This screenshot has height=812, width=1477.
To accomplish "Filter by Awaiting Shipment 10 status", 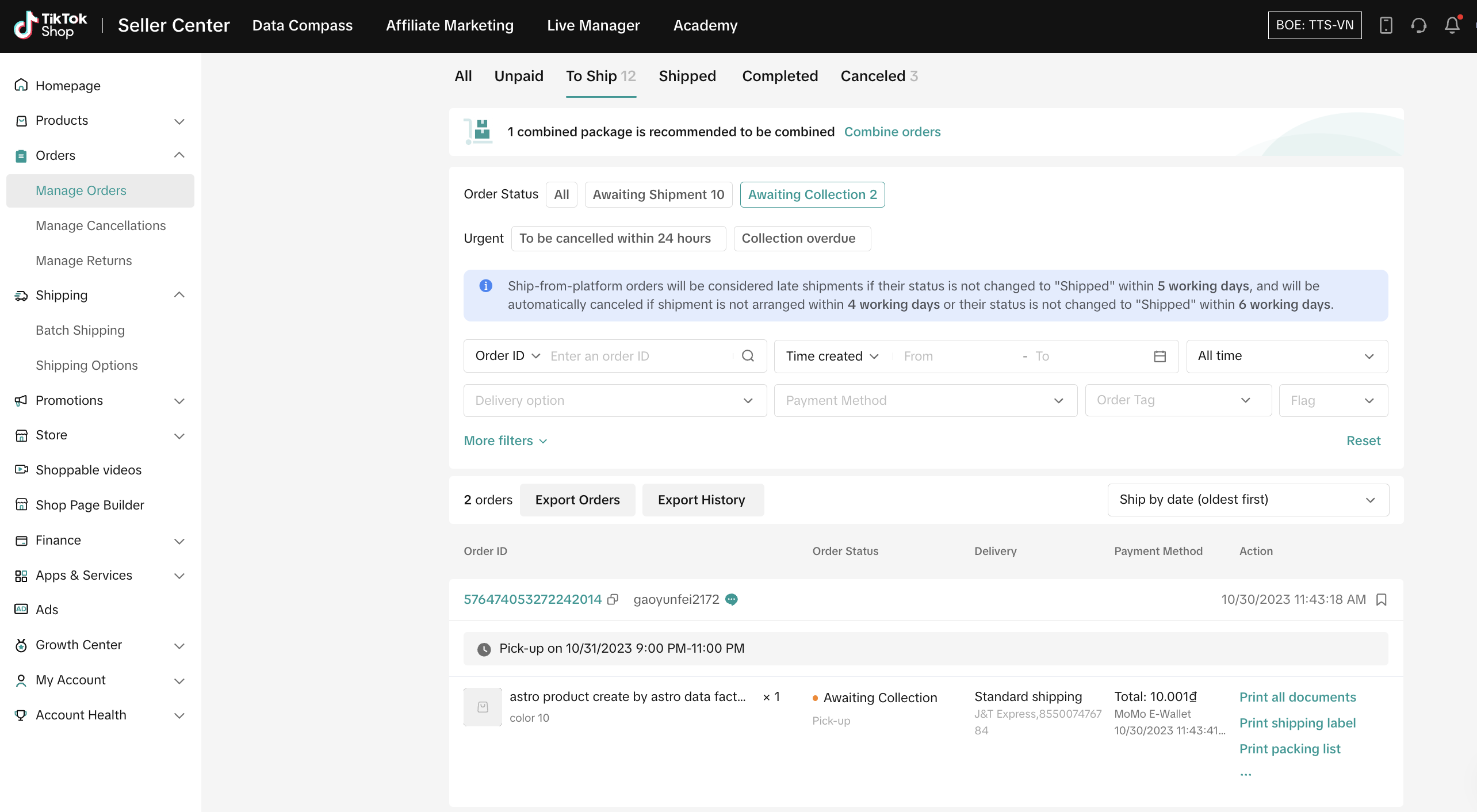I will 659,194.
